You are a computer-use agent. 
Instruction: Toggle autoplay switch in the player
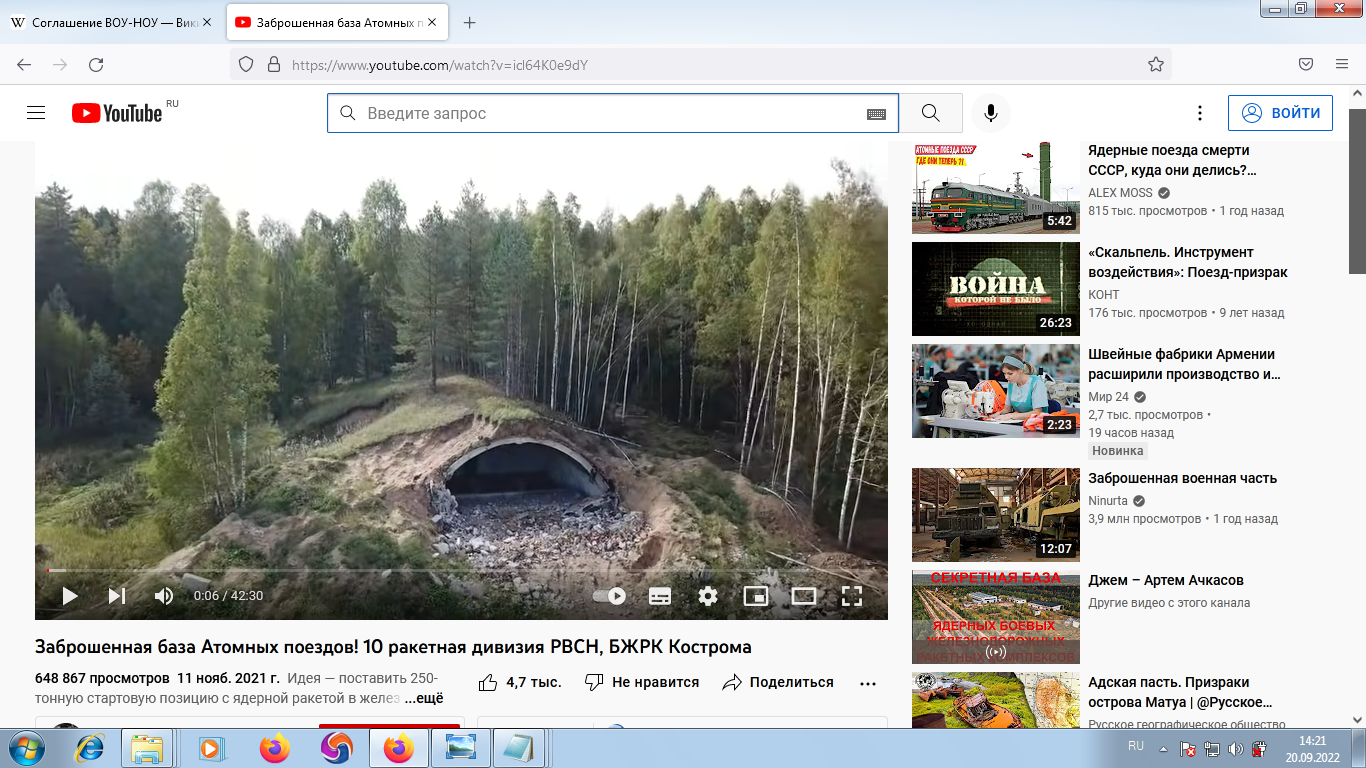coord(611,596)
